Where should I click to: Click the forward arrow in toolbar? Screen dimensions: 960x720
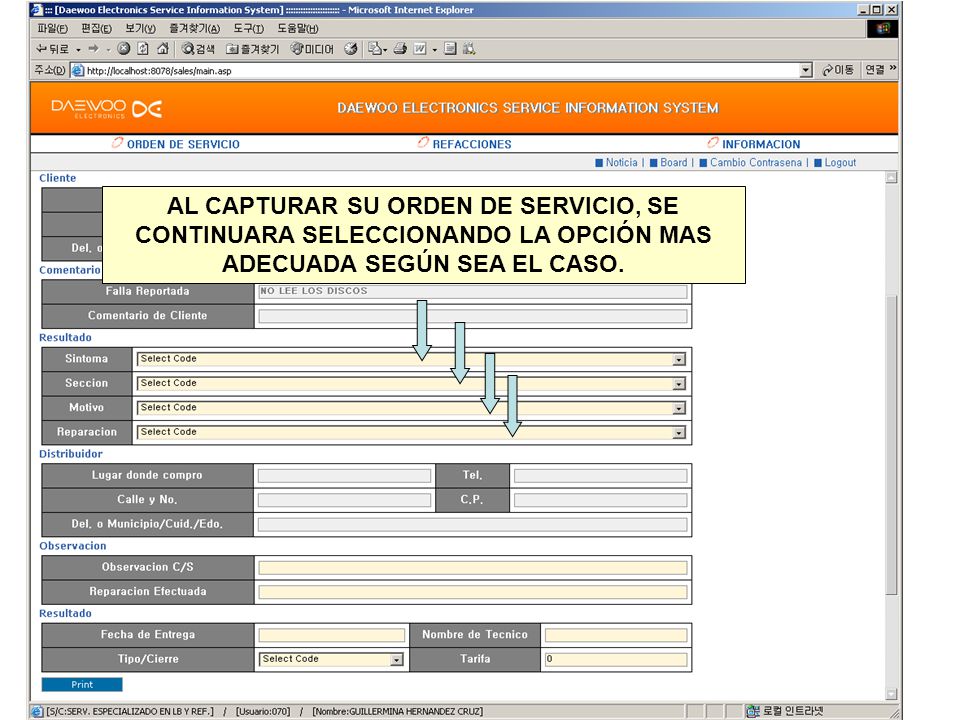pyautogui.click(x=93, y=49)
